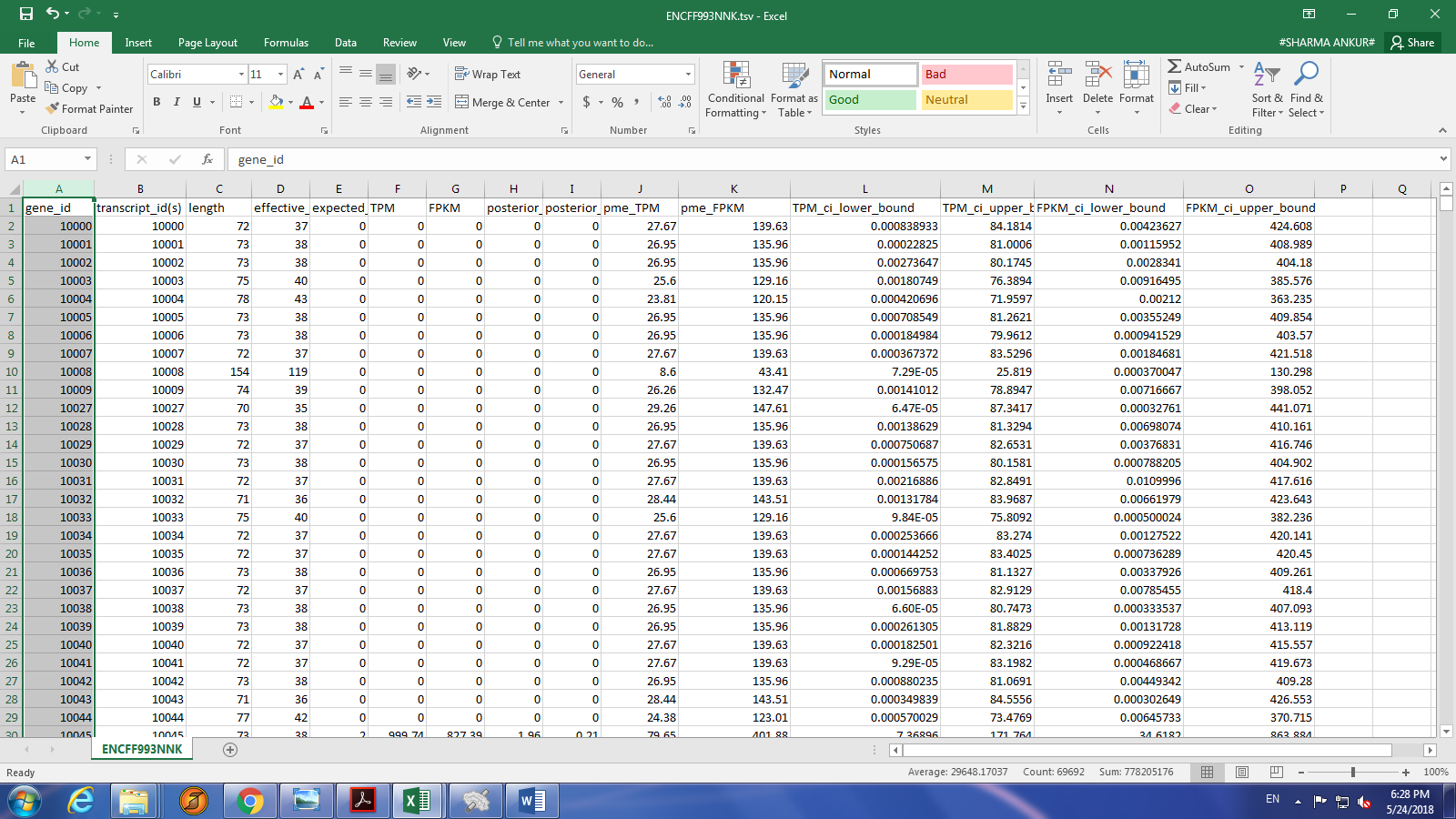Click the Cut scissors icon
The width and height of the screenshot is (1456, 819).
[x=52, y=66]
